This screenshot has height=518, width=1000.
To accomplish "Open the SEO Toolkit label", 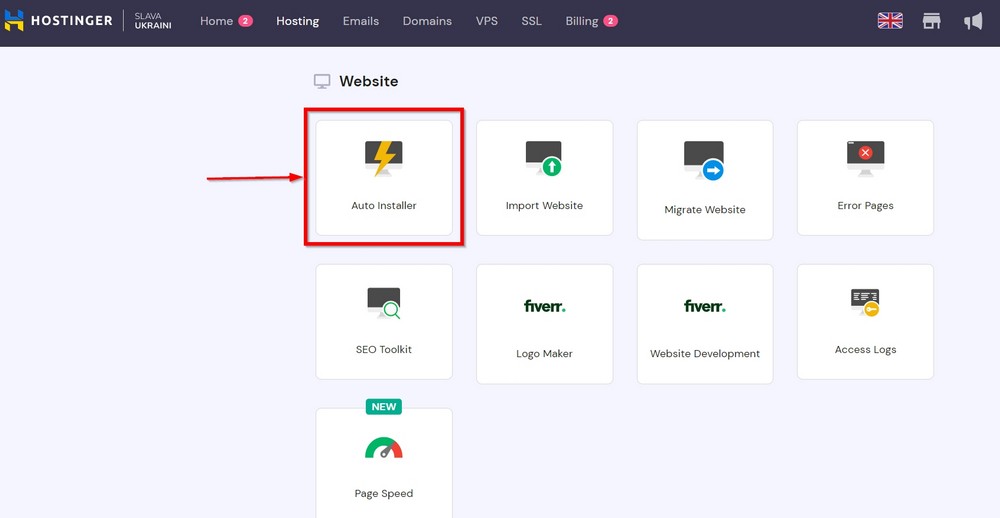I will click(x=384, y=350).
